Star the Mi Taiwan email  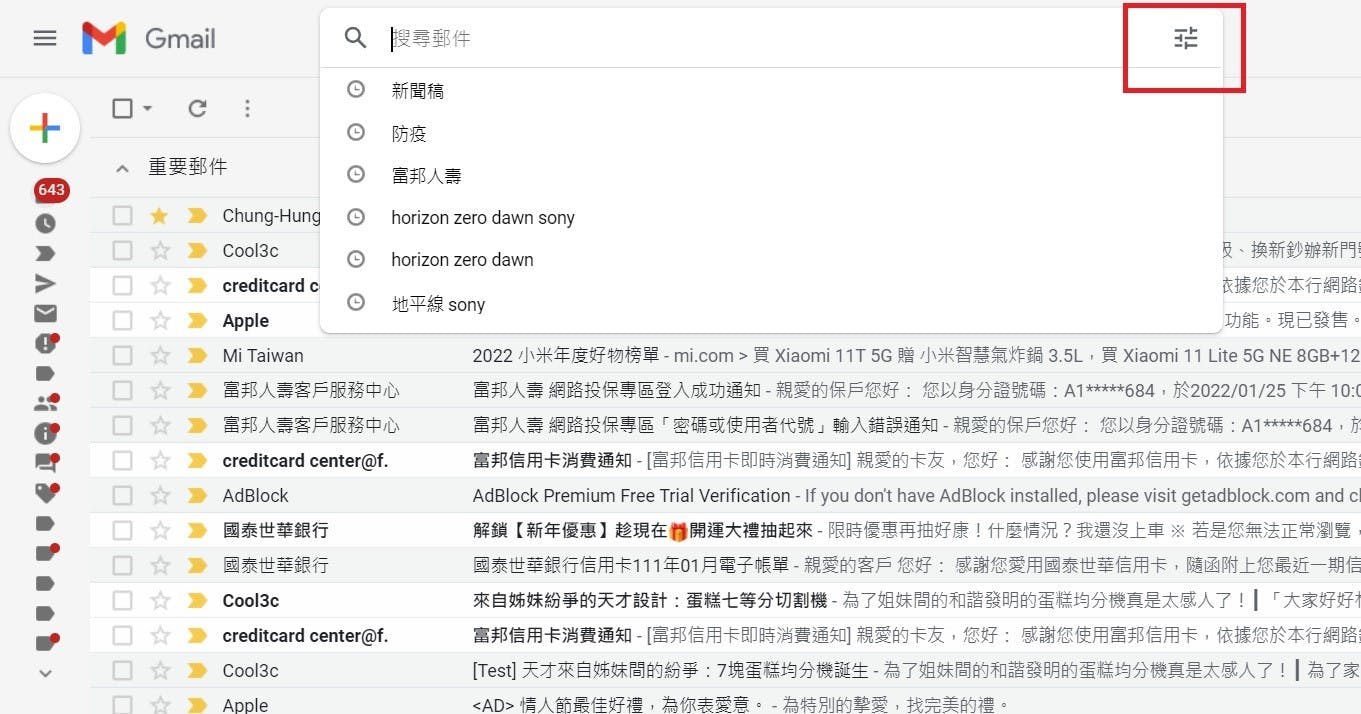[159, 356]
